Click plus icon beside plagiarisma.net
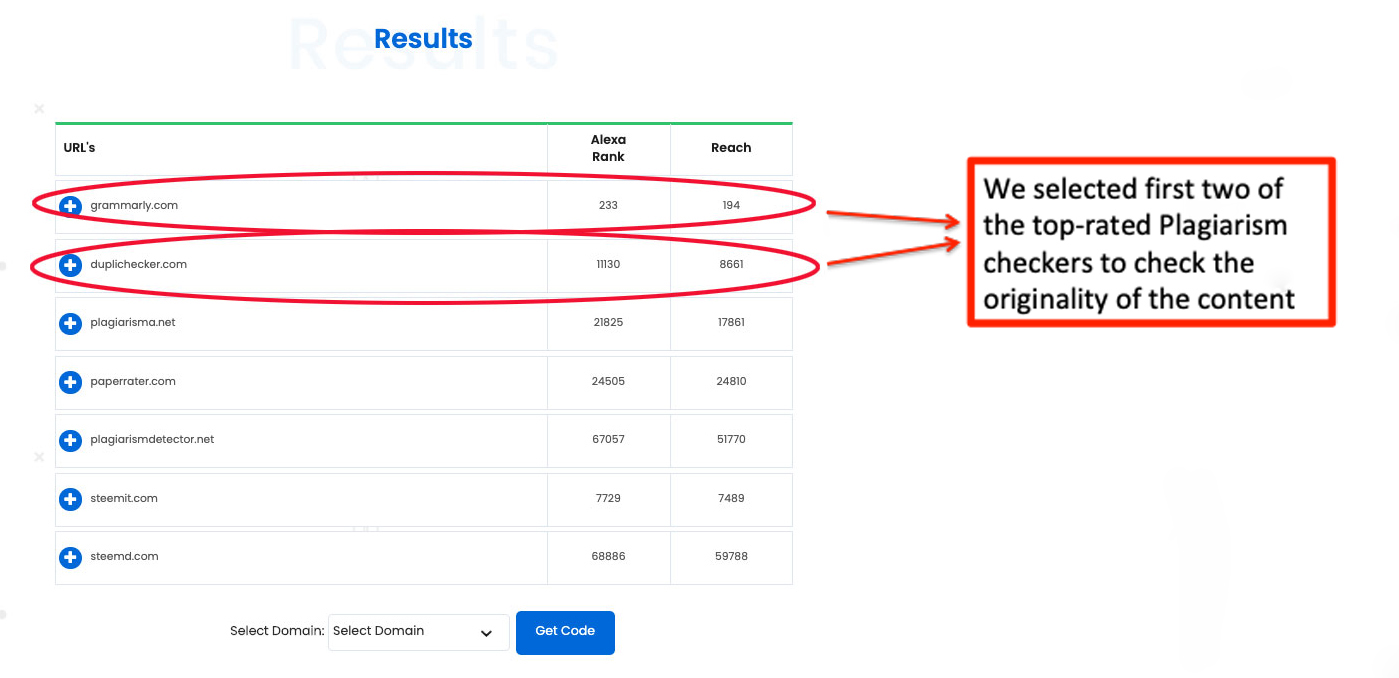The height and width of the screenshot is (678, 1399). pyautogui.click(x=70, y=323)
